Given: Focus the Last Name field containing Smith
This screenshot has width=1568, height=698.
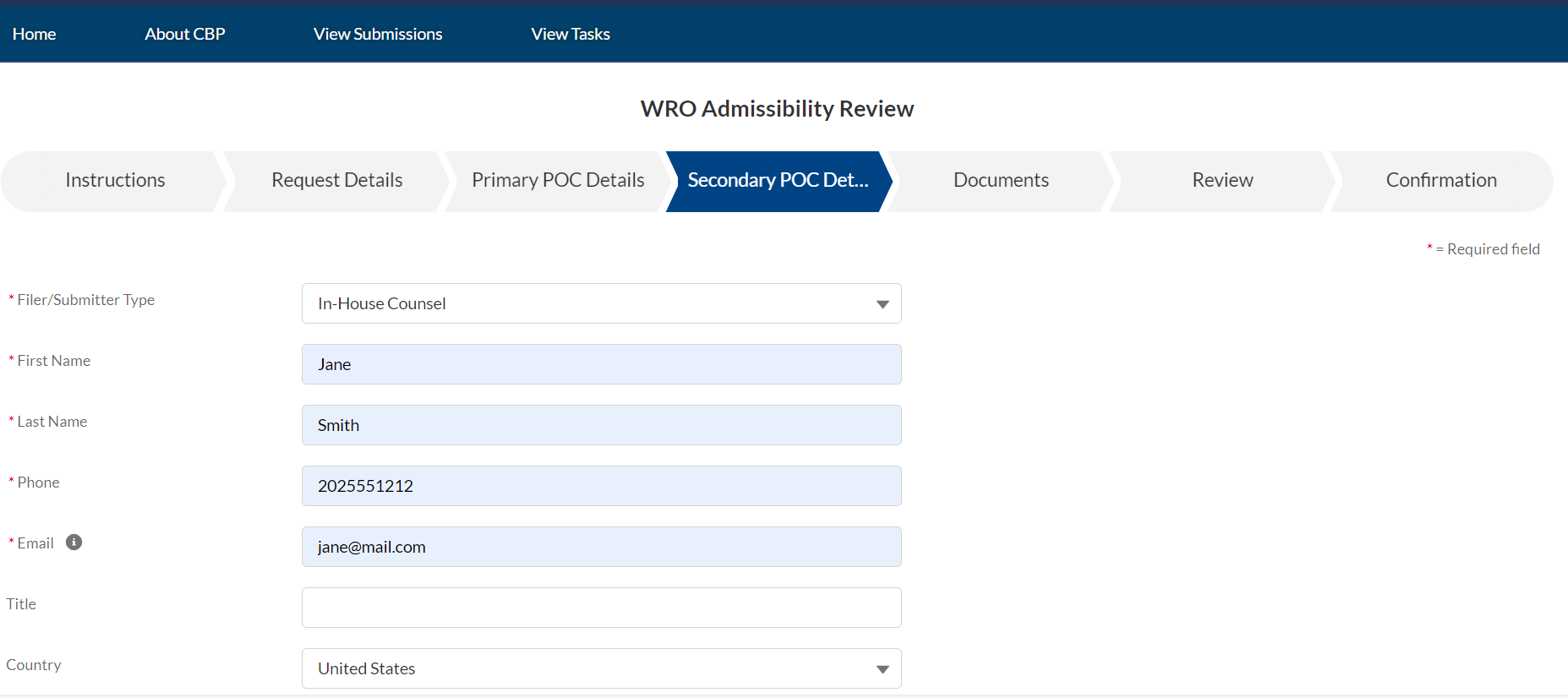Looking at the screenshot, I should point(600,425).
